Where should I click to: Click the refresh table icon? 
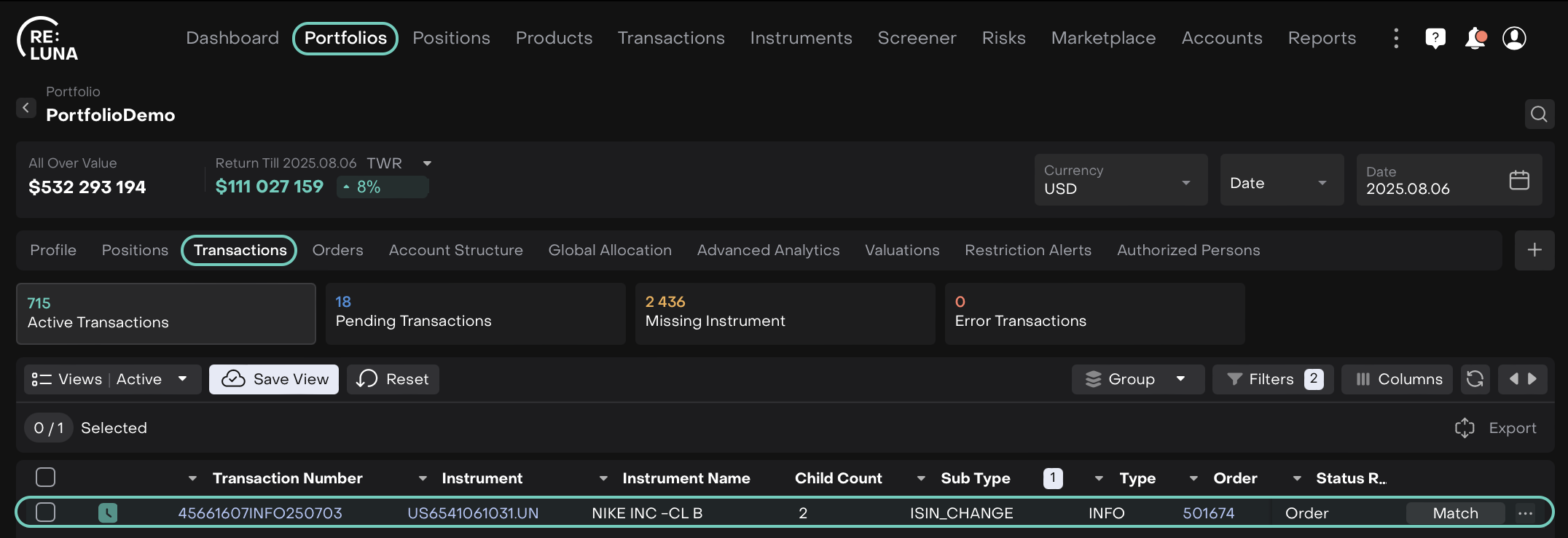(1475, 379)
